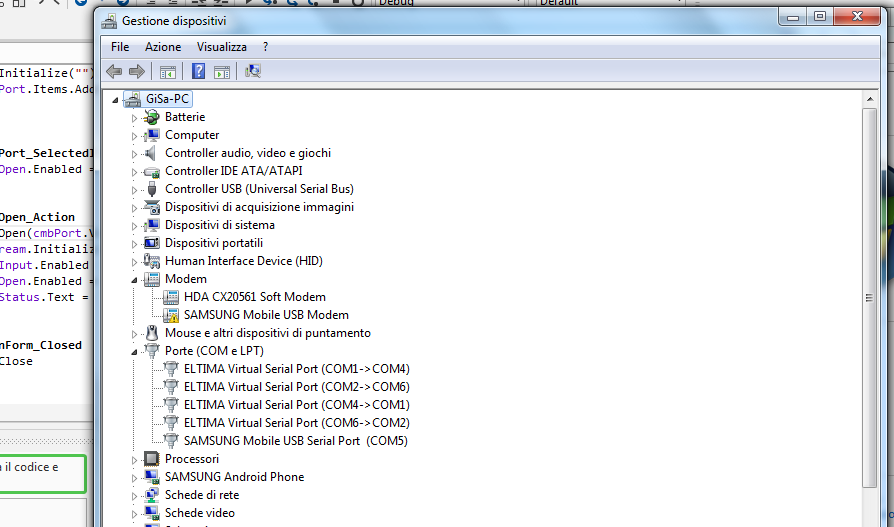
Task: Click the Human Interface Device icon
Action: tap(152, 261)
